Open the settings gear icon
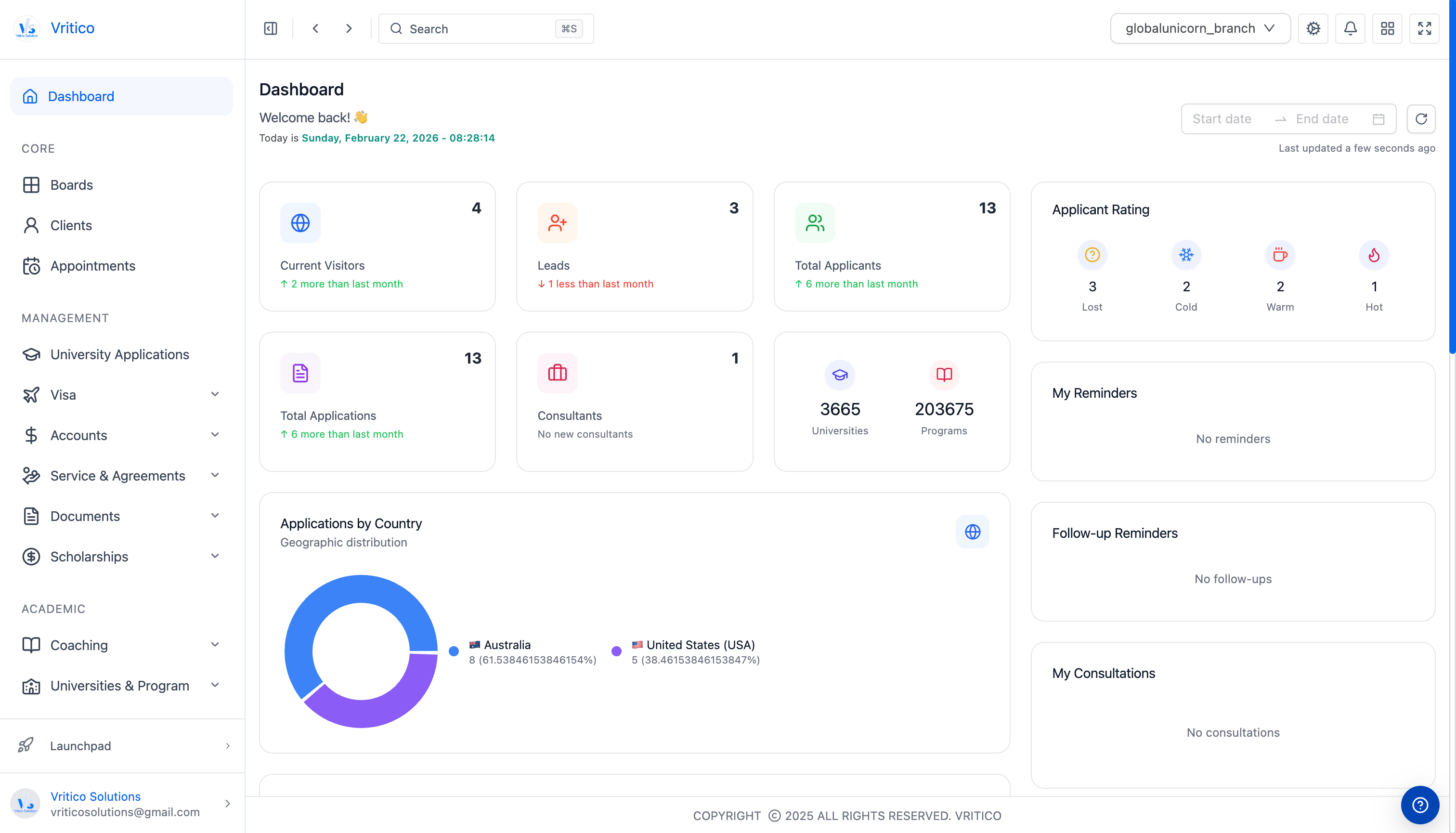The image size is (1456, 833). pos(1313,28)
